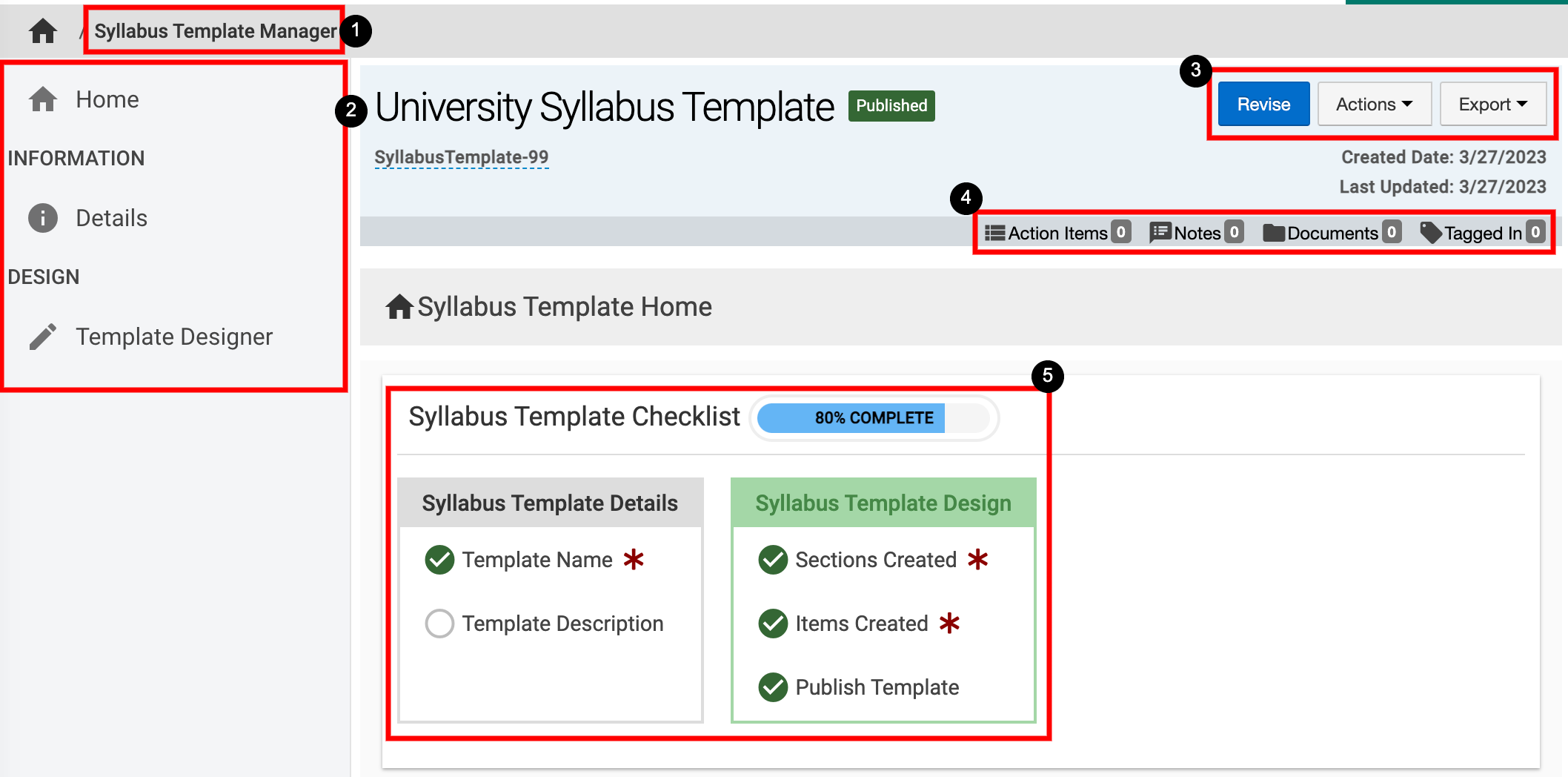The width and height of the screenshot is (1568, 777).
Task: Open the Action Items list icon
Action: pos(994,234)
